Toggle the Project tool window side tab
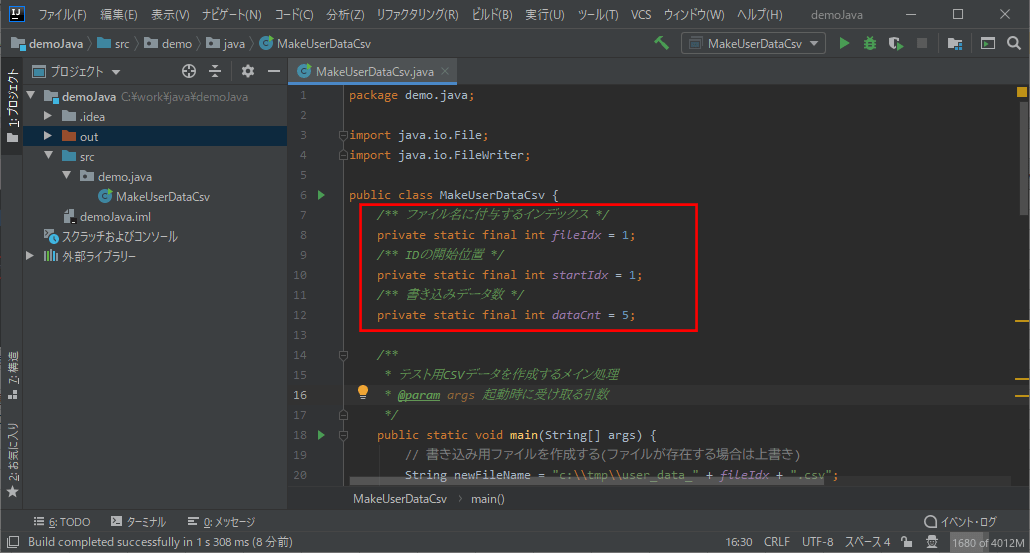 (12, 106)
